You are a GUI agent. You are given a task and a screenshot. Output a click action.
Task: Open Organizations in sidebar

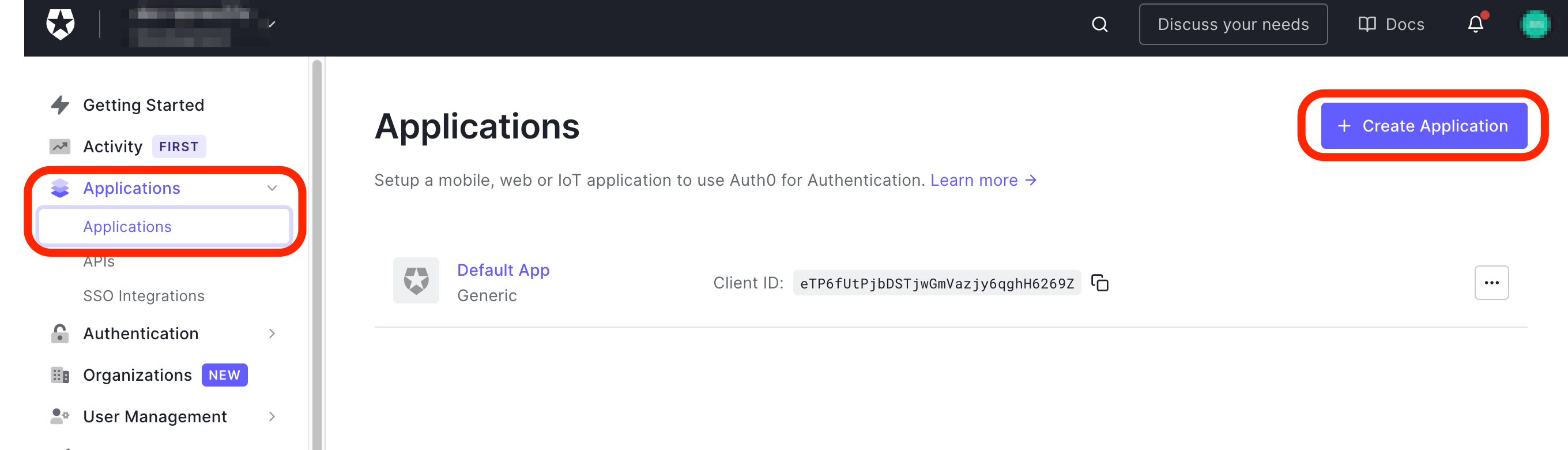click(x=137, y=375)
